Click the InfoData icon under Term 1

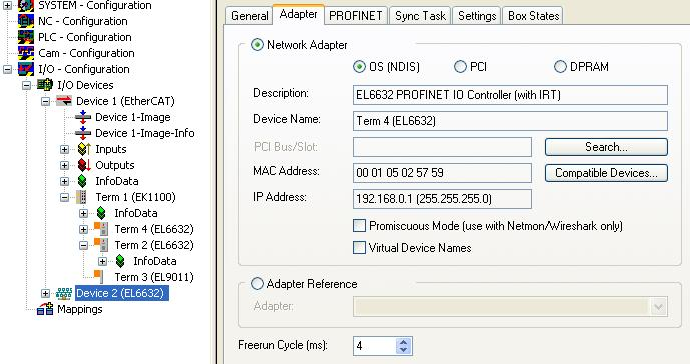101,213
